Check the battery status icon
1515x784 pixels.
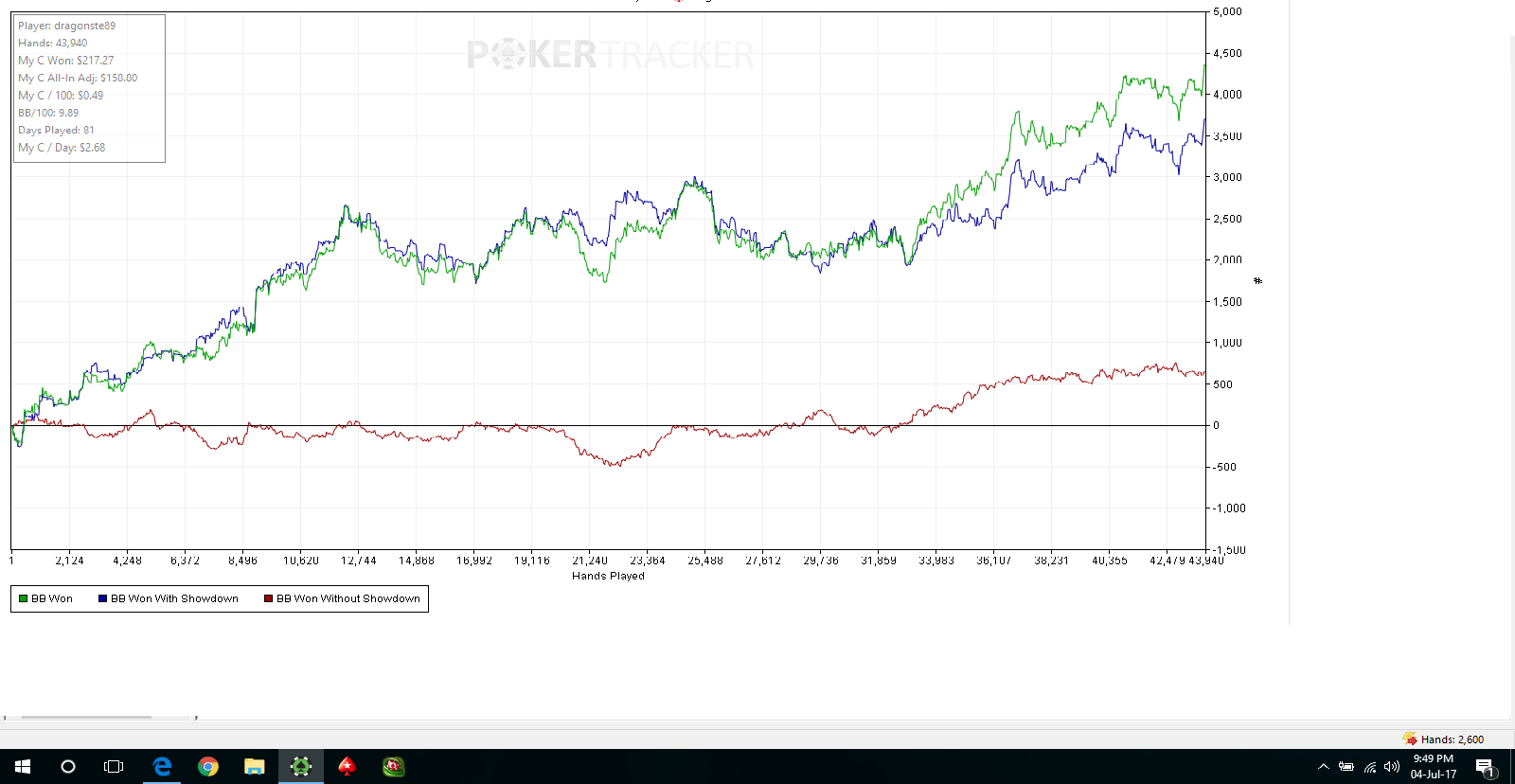click(1346, 767)
